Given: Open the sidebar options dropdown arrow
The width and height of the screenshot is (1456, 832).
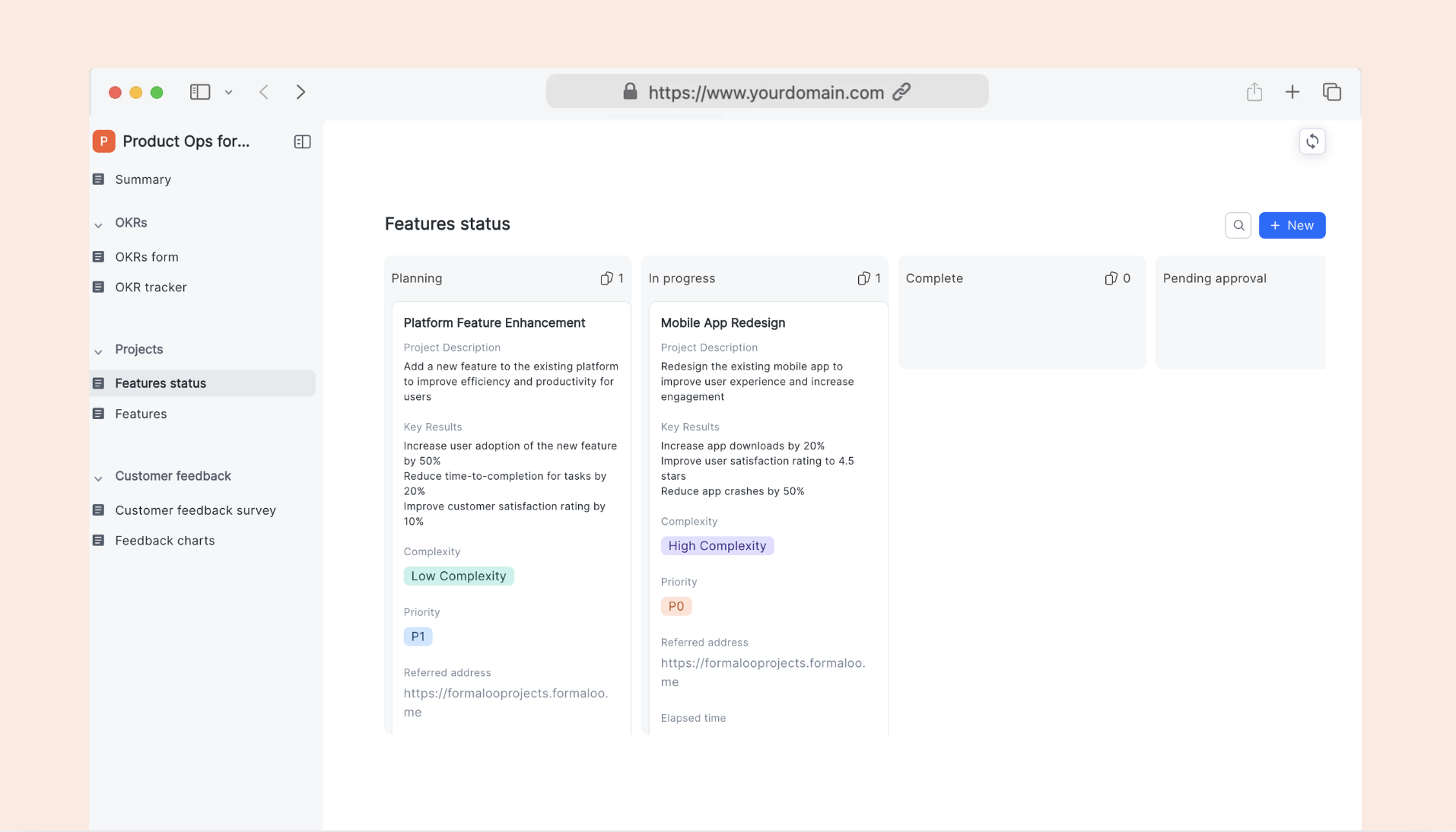Looking at the screenshot, I should [228, 93].
